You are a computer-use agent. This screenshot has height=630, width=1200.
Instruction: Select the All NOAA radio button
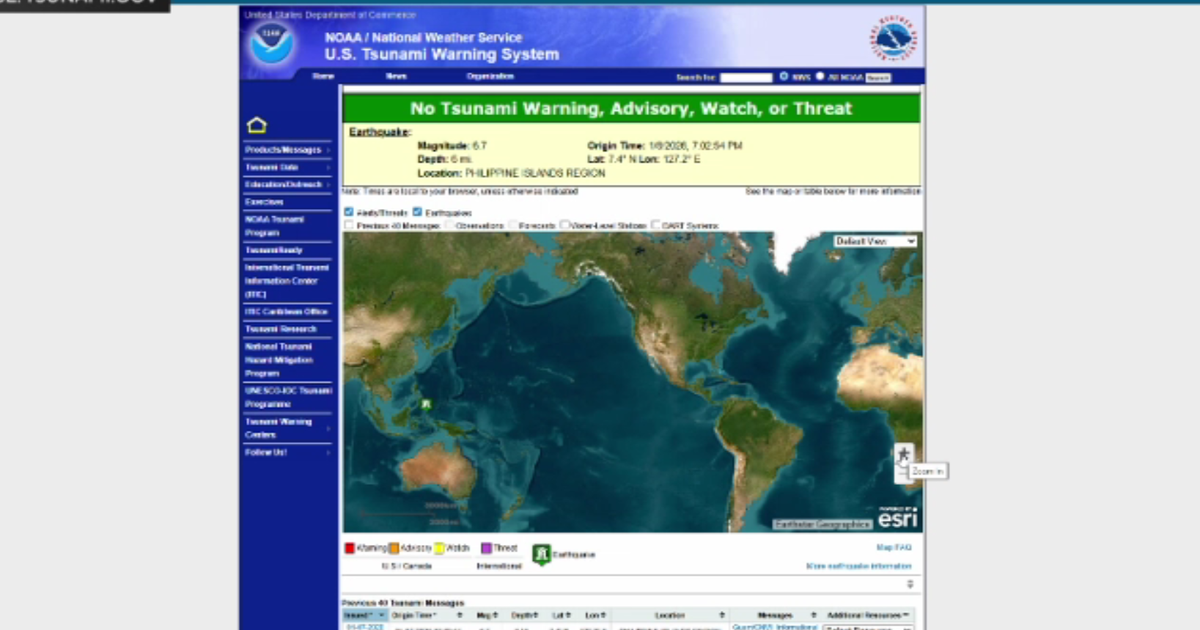point(819,77)
